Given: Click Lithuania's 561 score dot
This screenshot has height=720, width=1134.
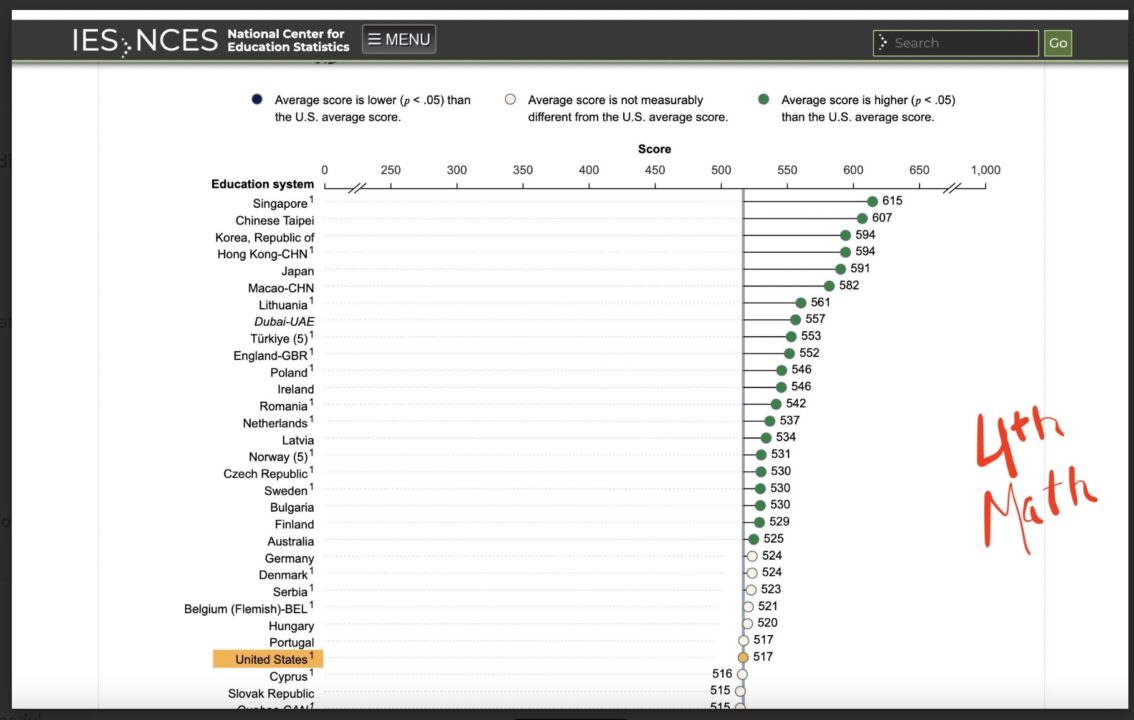Looking at the screenshot, I should click(x=801, y=303).
